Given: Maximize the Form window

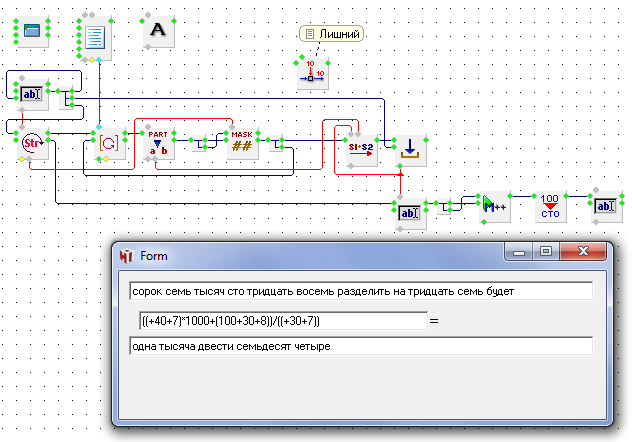Looking at the screenshot, I should [546, 254].
